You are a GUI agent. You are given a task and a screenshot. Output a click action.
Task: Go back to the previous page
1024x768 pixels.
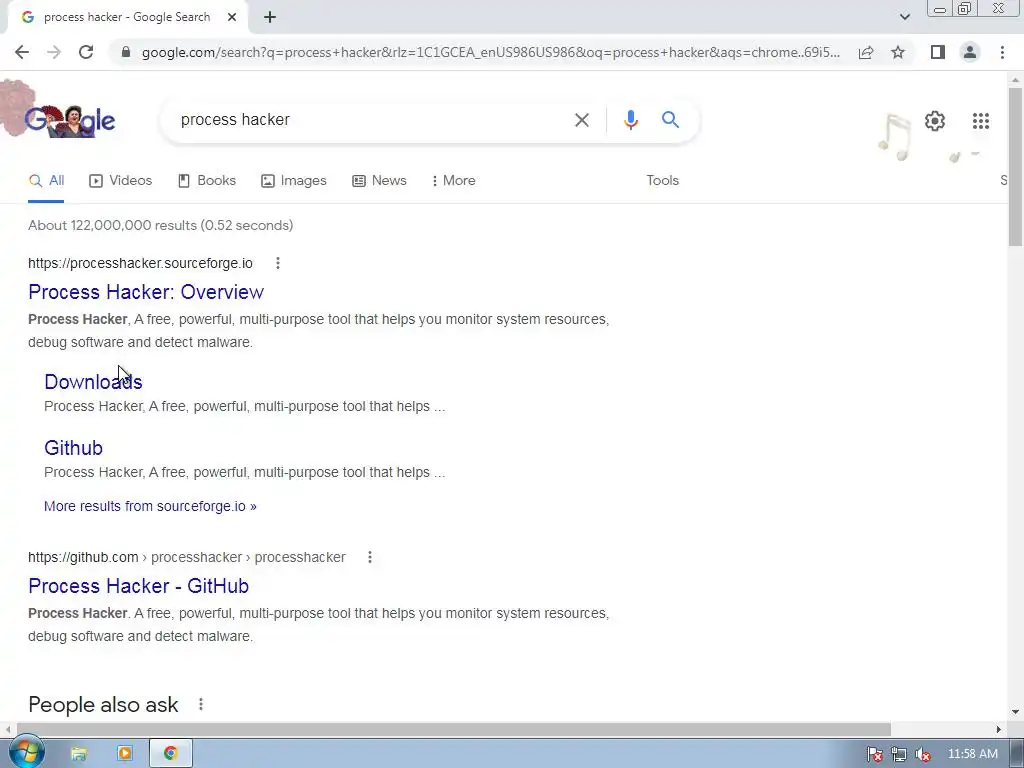(x=22, y=52)
